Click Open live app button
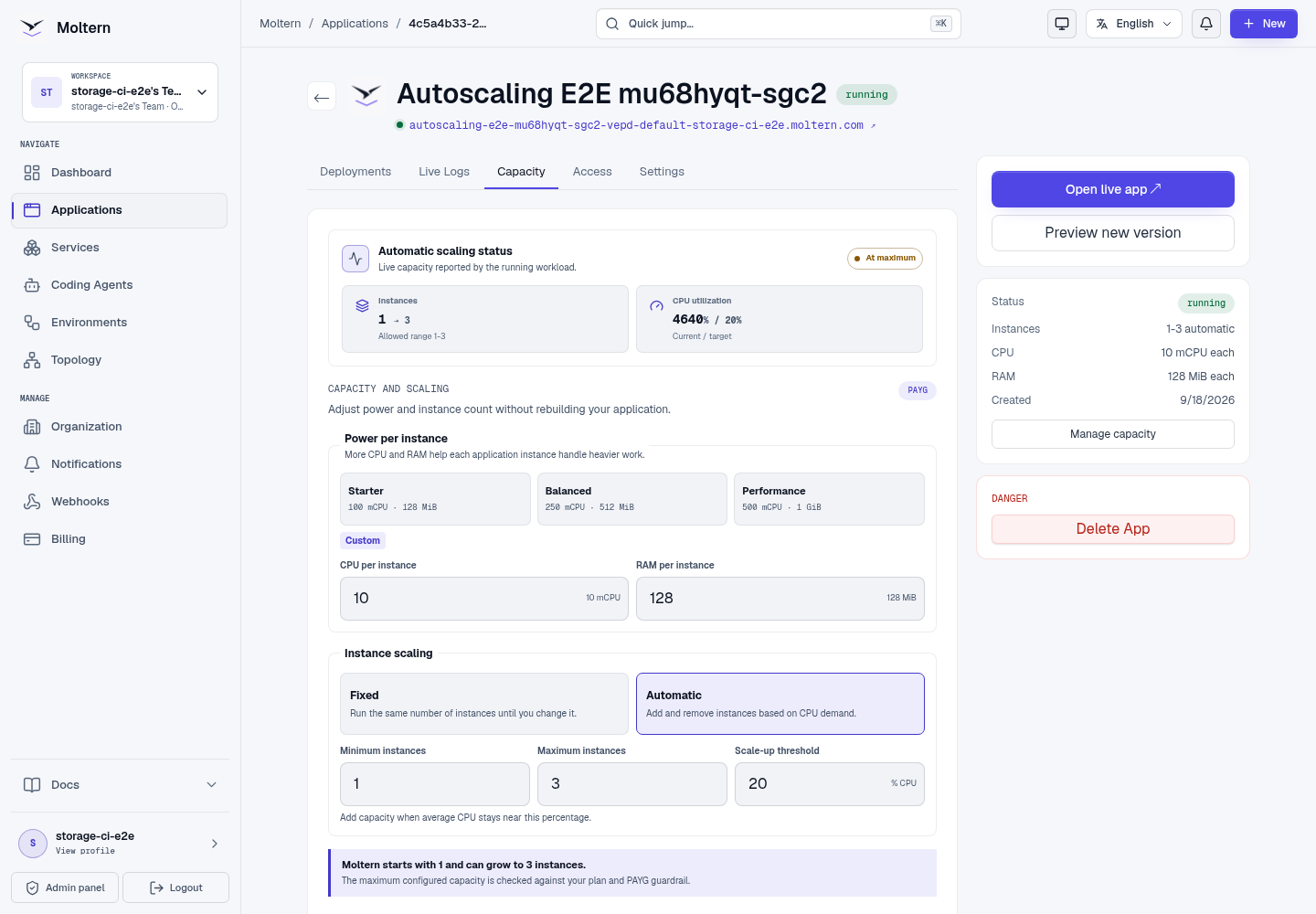Image resolution: width=1316 pixels, height=914 pixels. [x=1113, y=189]
